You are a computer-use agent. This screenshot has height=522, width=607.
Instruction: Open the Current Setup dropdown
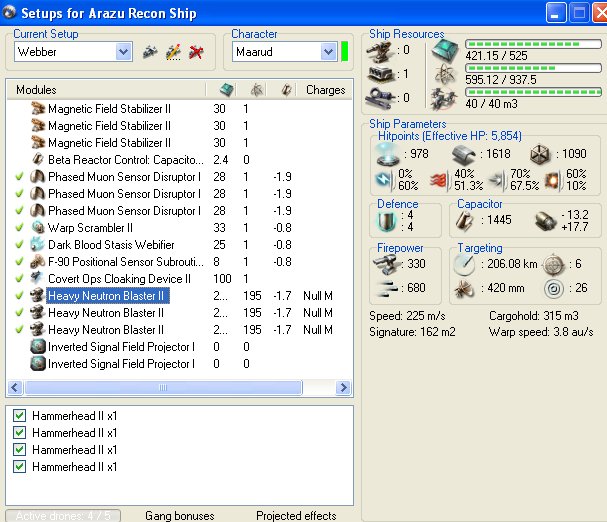124,51
